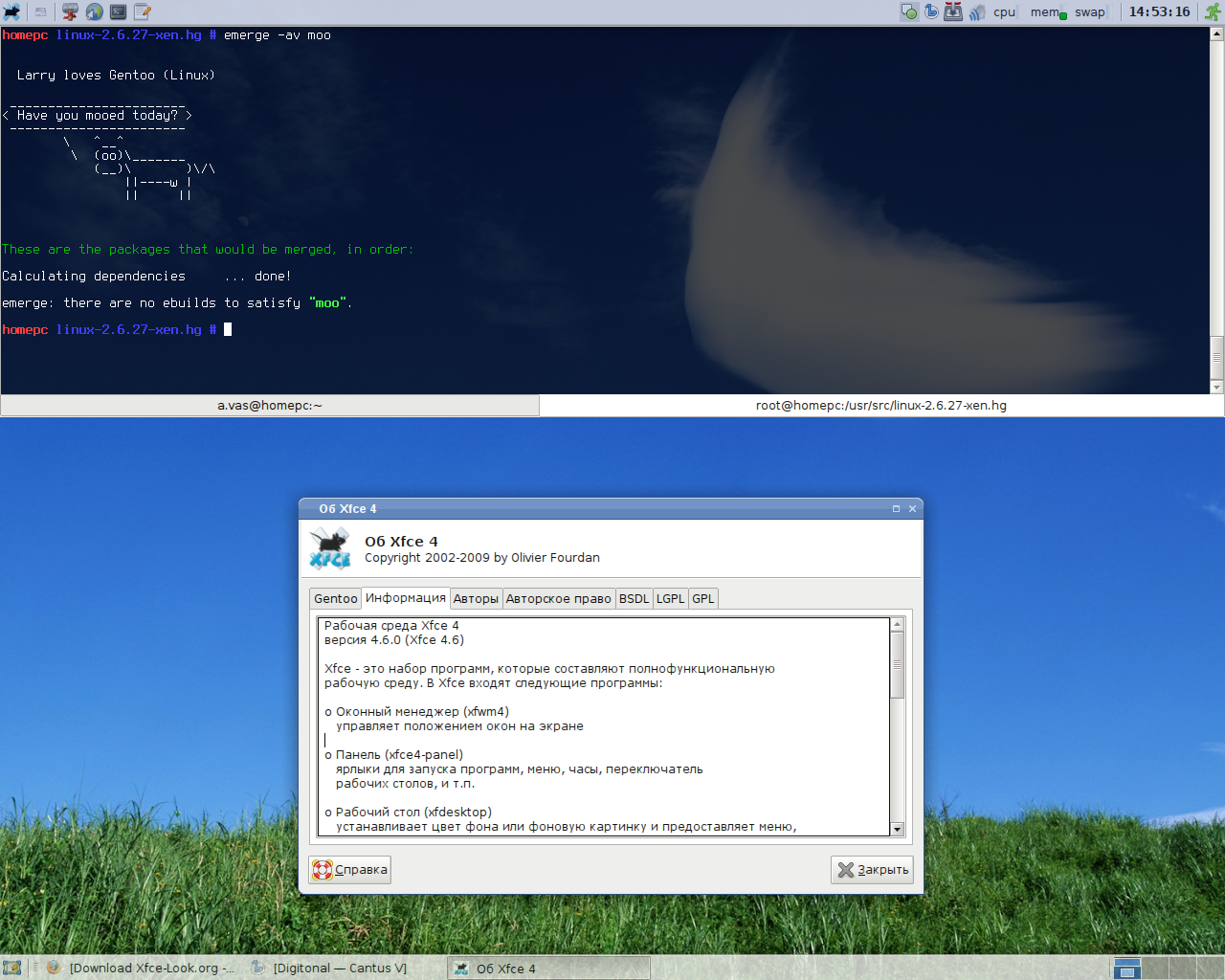Click the Xfce mouse logo in dialog
Screen dimensions: 1225x980
coord(329,548)
